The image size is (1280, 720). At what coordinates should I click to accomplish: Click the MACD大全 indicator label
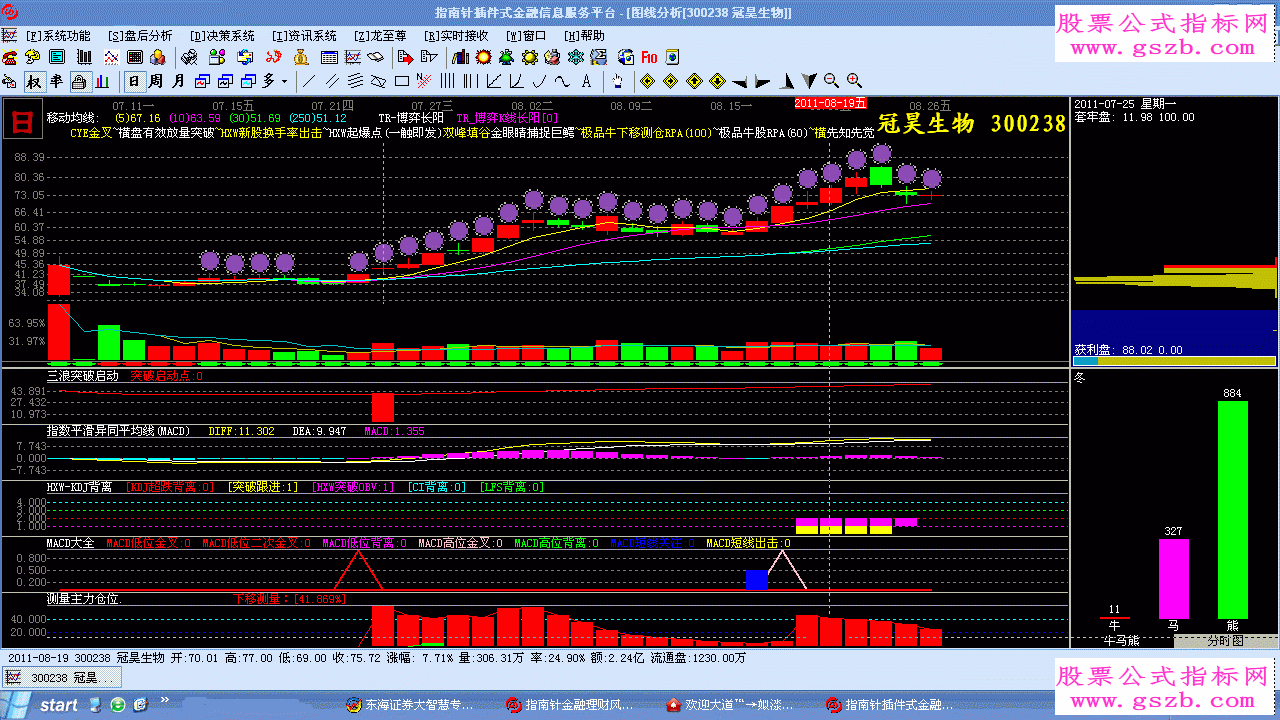[70, 543]
